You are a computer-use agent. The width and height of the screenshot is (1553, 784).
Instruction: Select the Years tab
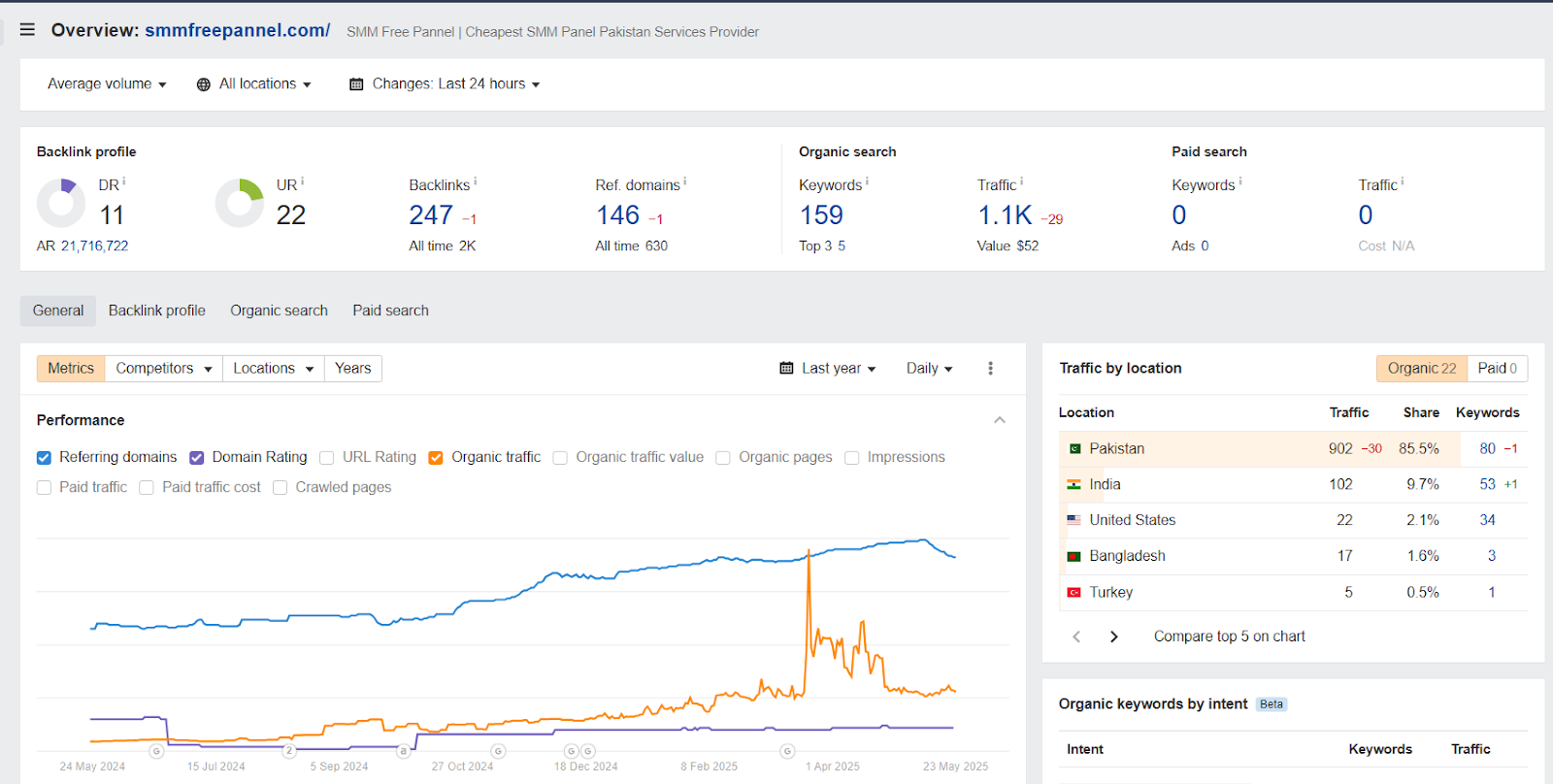pyautogui.click(x=353, y=369)
